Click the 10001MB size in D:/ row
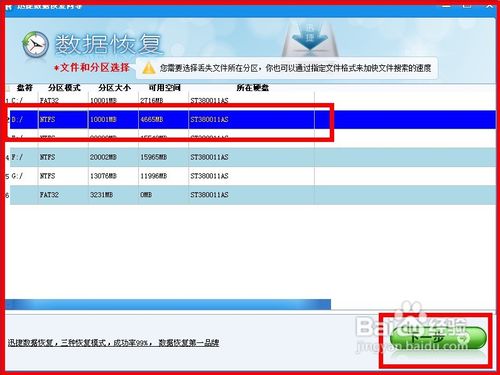Screen dimensions: 500x375 click(x=103, y=119)
